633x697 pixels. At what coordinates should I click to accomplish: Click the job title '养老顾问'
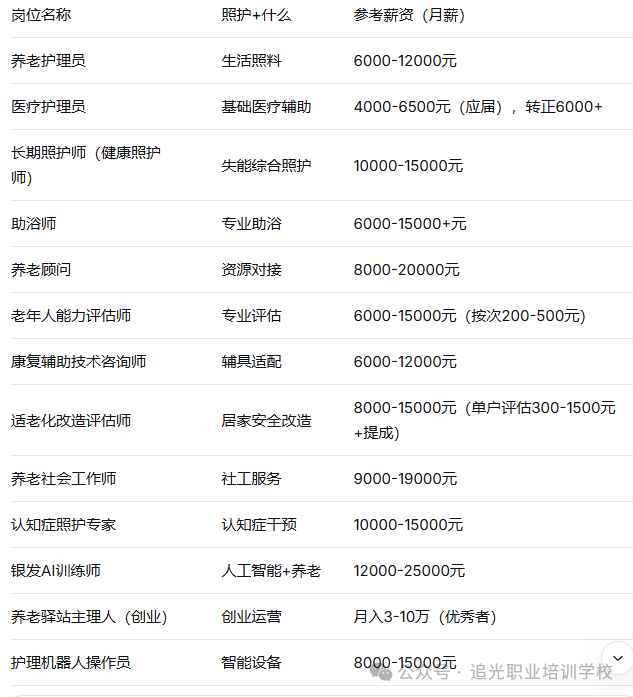[41, 270]
